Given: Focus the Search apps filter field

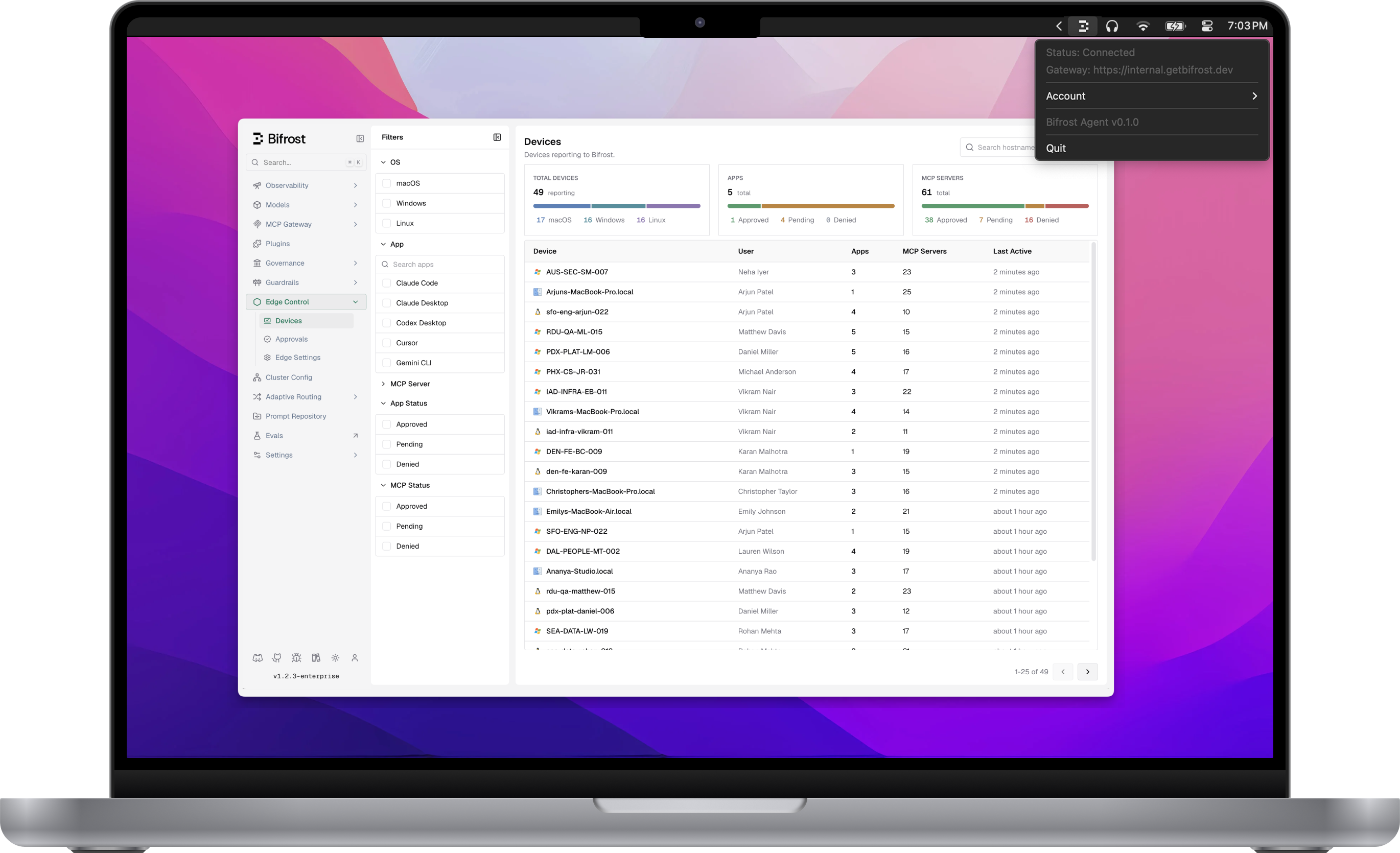Looking at the screenshot, I should pos(440,264).
